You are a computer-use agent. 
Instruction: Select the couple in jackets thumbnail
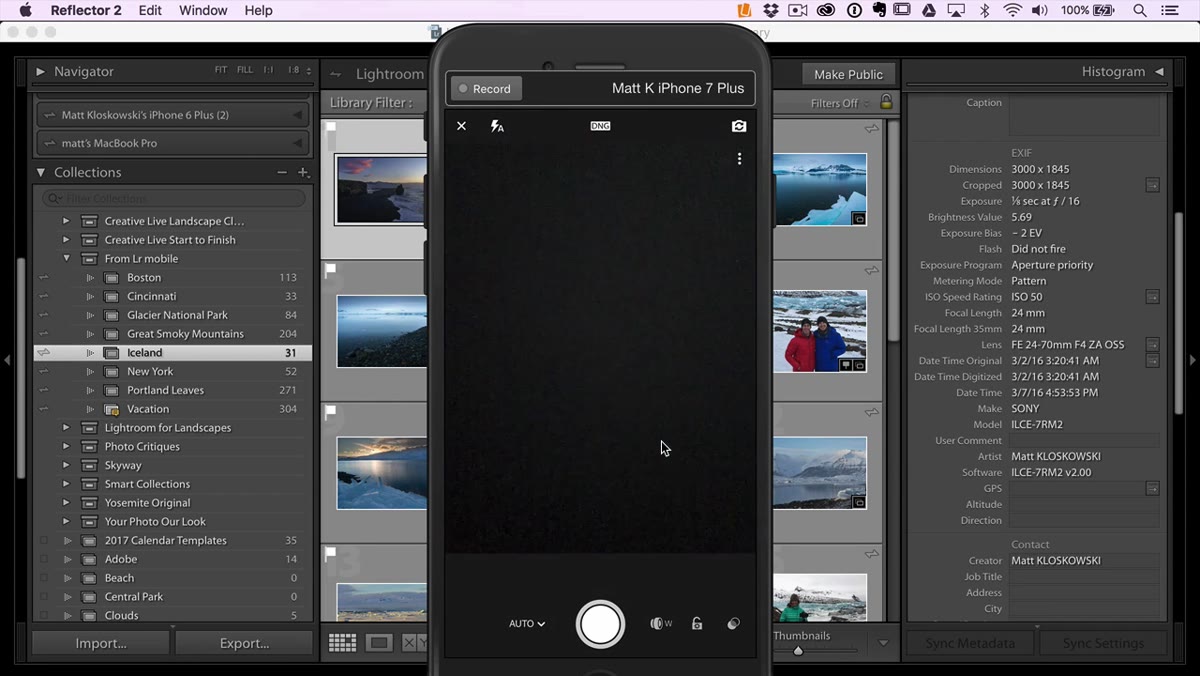[820, 332]
